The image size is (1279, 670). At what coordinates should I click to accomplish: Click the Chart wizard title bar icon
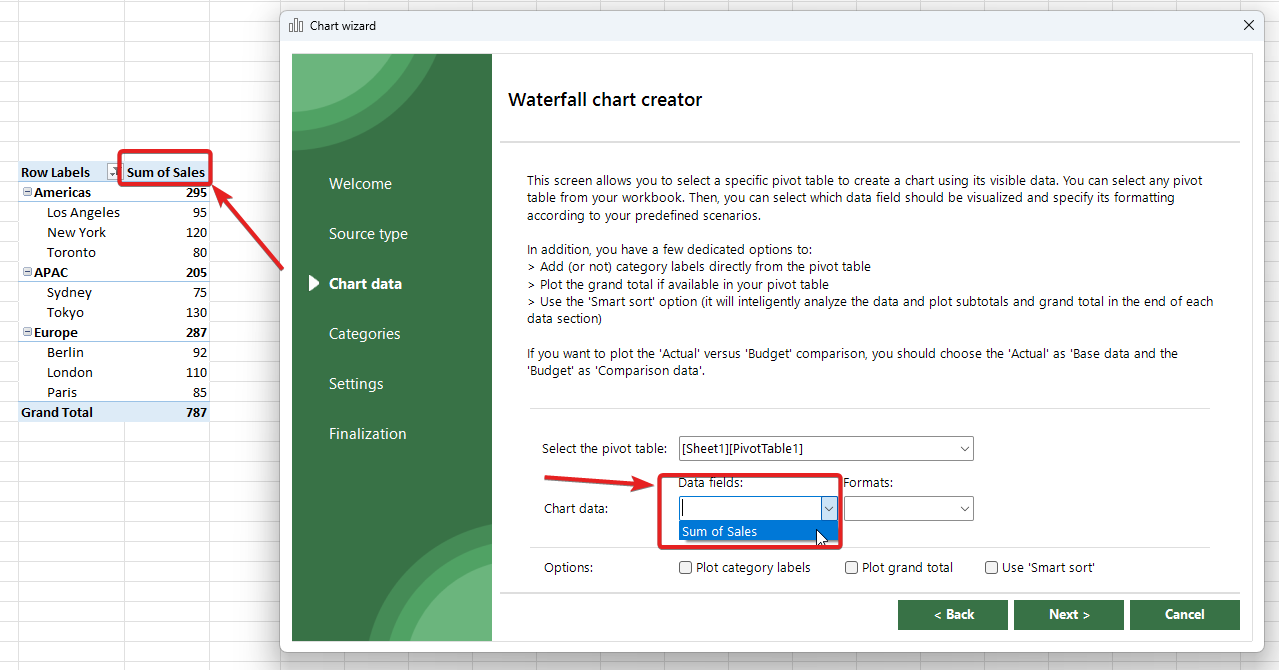296,26
